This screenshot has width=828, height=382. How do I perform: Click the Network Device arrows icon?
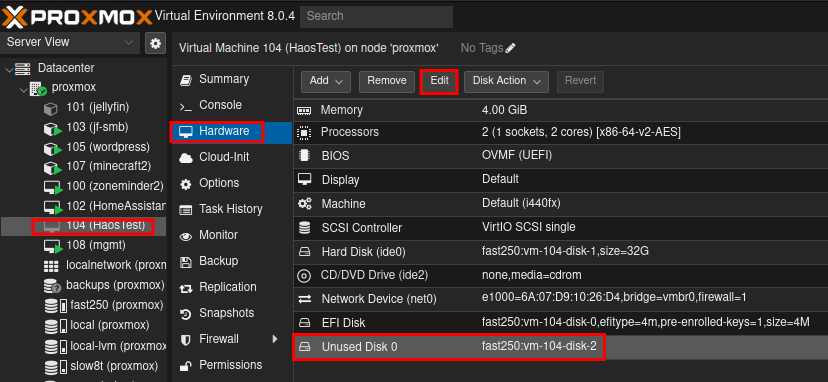[x=305, y=299]
